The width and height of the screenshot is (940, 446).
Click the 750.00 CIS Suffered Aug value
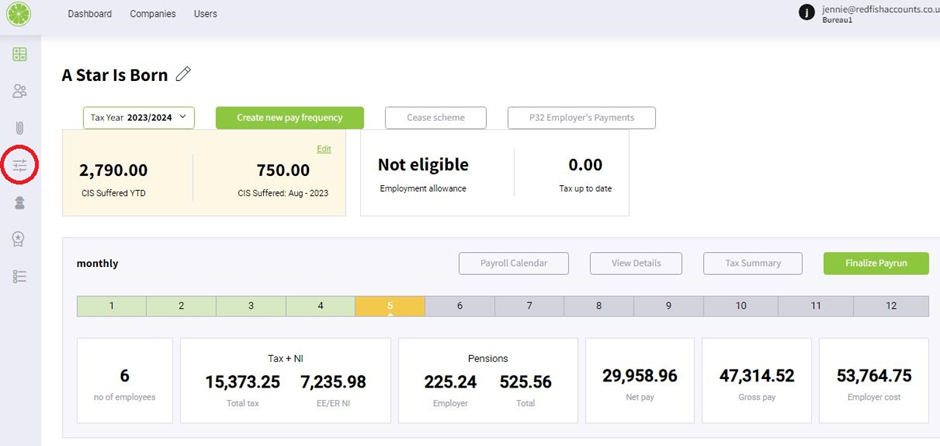point(283,171)
